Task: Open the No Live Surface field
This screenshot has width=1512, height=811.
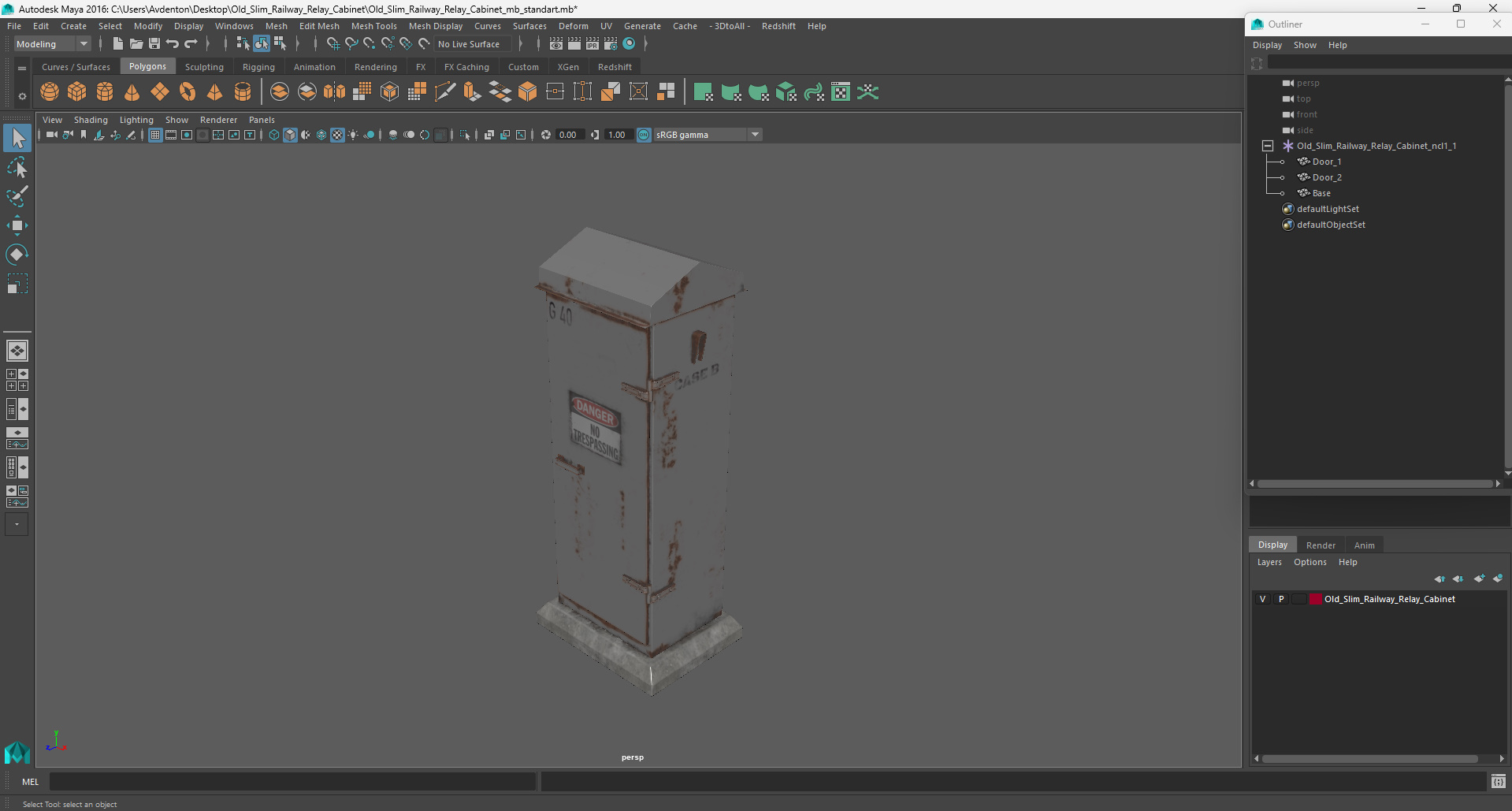Action: click(473, 44)
